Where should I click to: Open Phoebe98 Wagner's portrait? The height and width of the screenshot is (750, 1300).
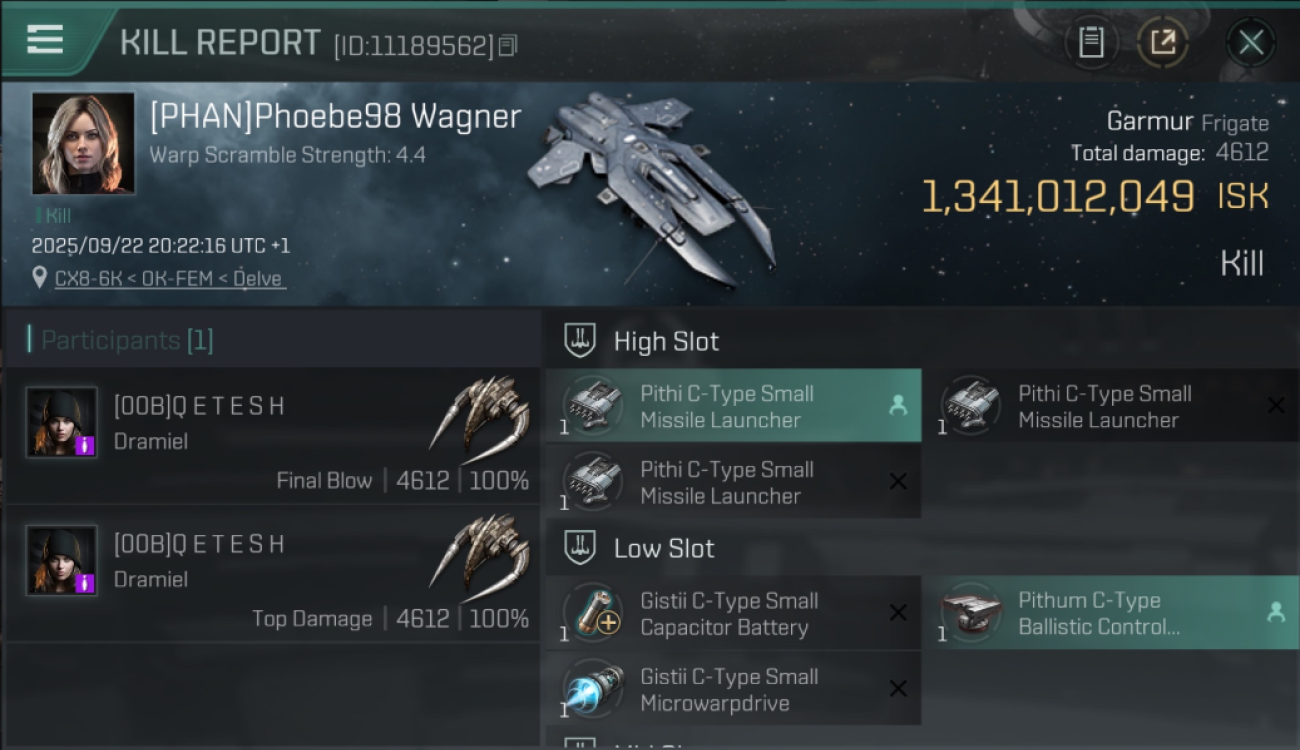[83, 143]
